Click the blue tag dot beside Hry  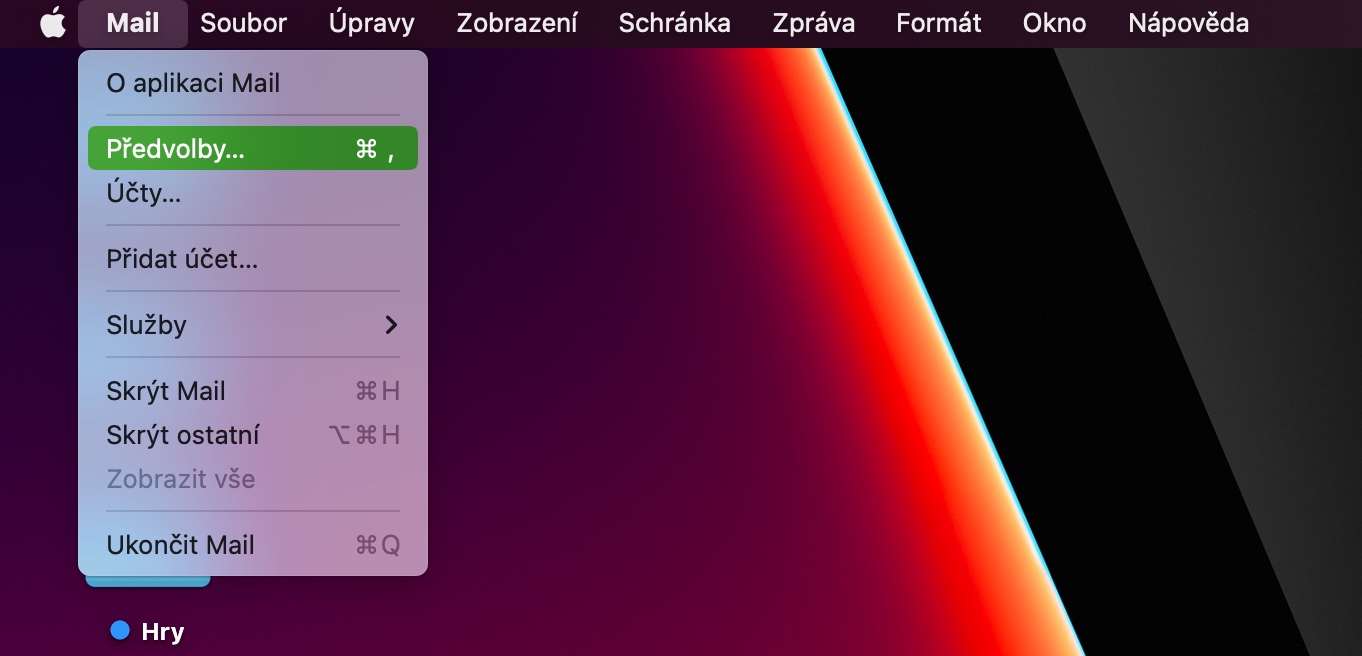click(x=120, y=630)
